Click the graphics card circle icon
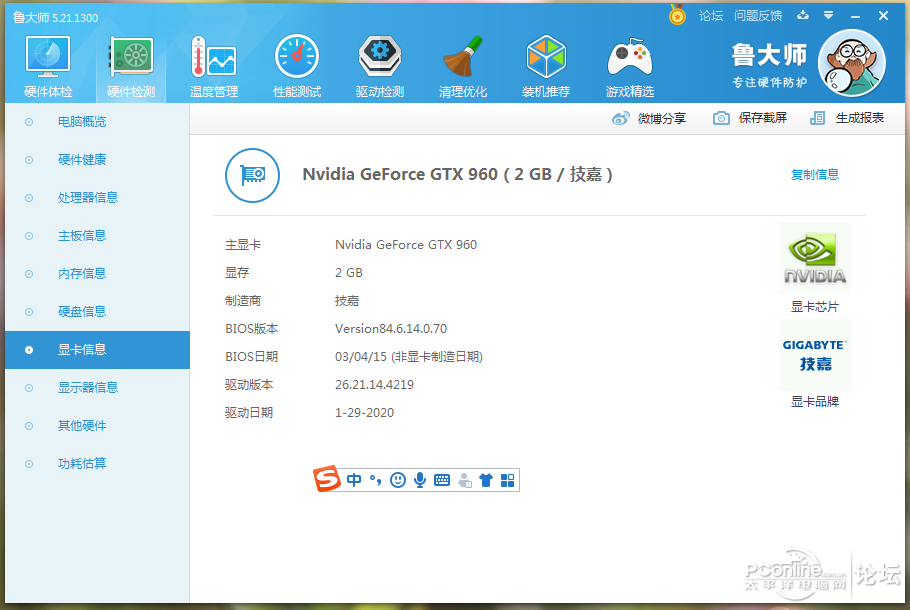Image resolution: width=910 pixels, height=610 pixels. coord(252,175)
